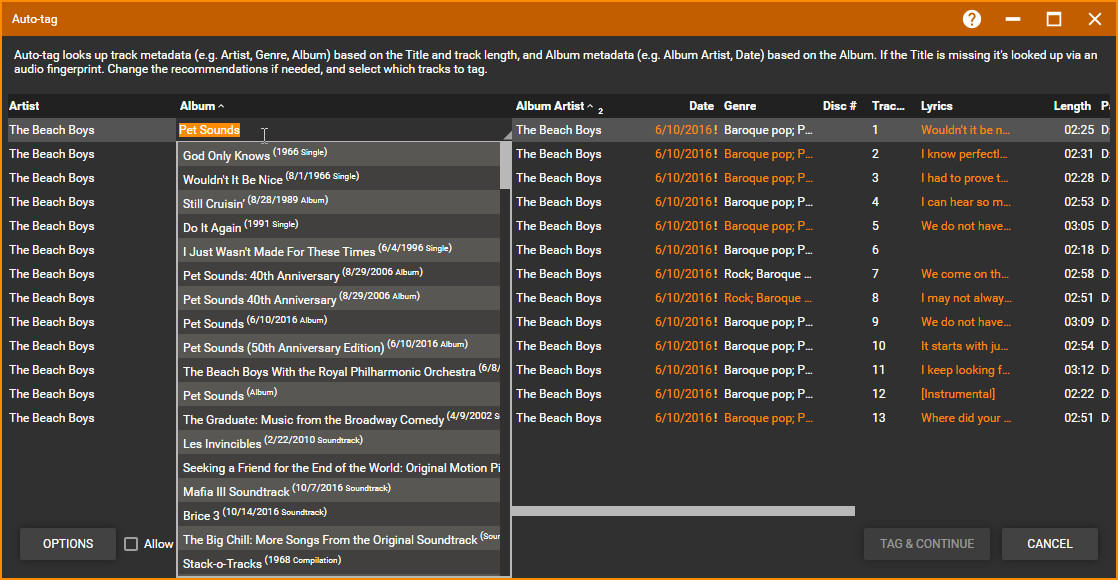Screen dimensions: 1118x580
Task: Open the OPTIONS button
Action: pos(68,544)
